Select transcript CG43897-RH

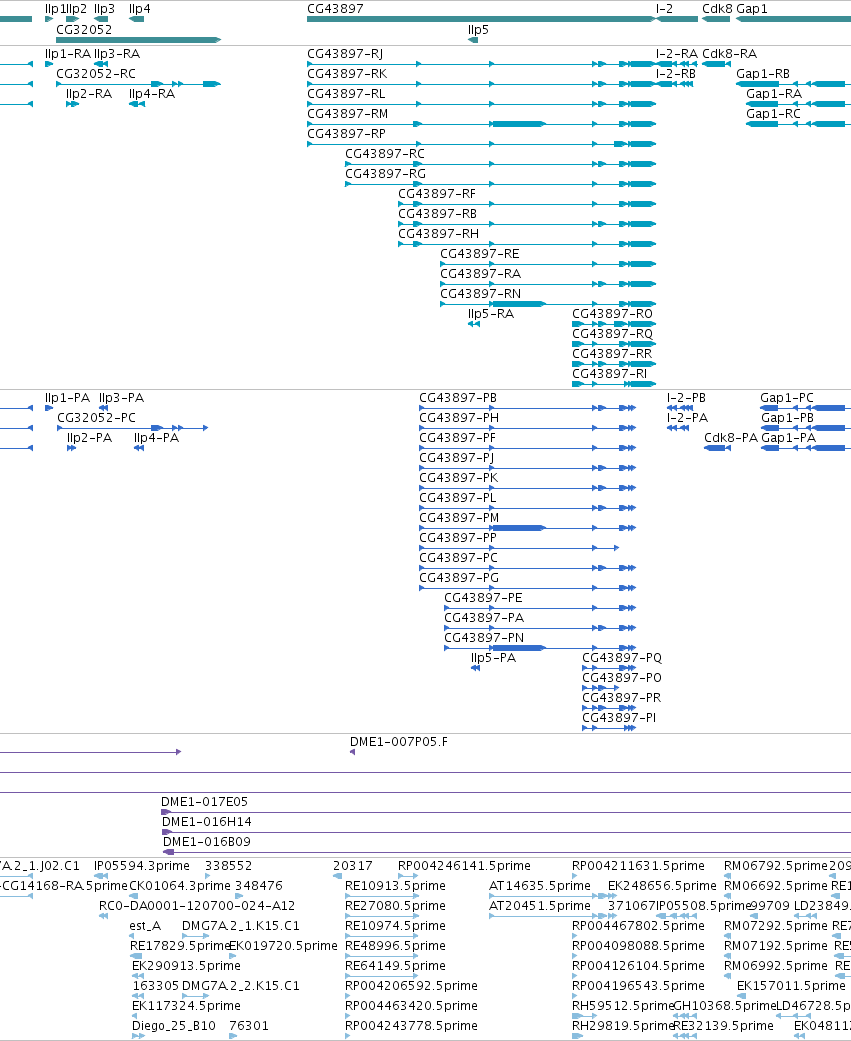[527, 244]
